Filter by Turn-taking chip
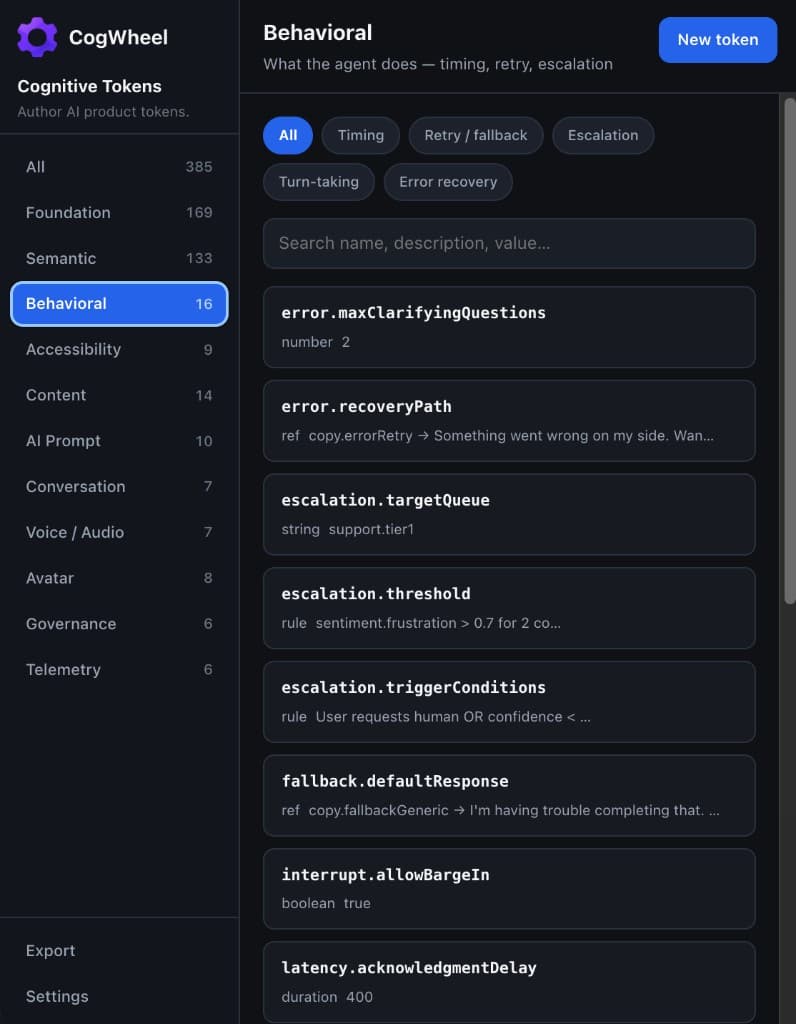This screenshot has height=1024, width=796. pyautogui.click(x=319, y=182)
